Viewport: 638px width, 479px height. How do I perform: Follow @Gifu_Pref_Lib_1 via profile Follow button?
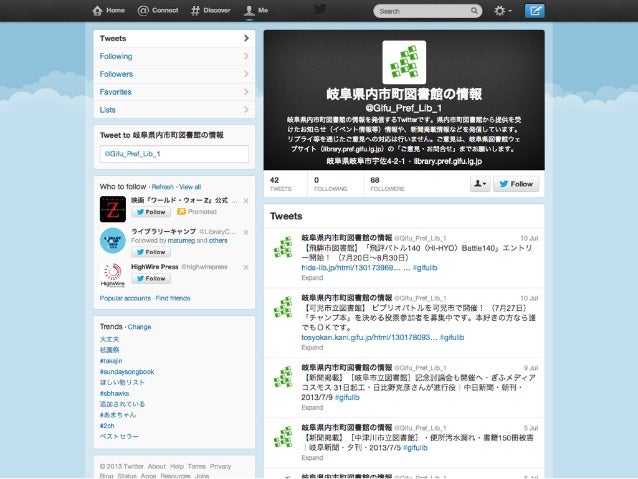pyautogui.click(x=516, y=184)
